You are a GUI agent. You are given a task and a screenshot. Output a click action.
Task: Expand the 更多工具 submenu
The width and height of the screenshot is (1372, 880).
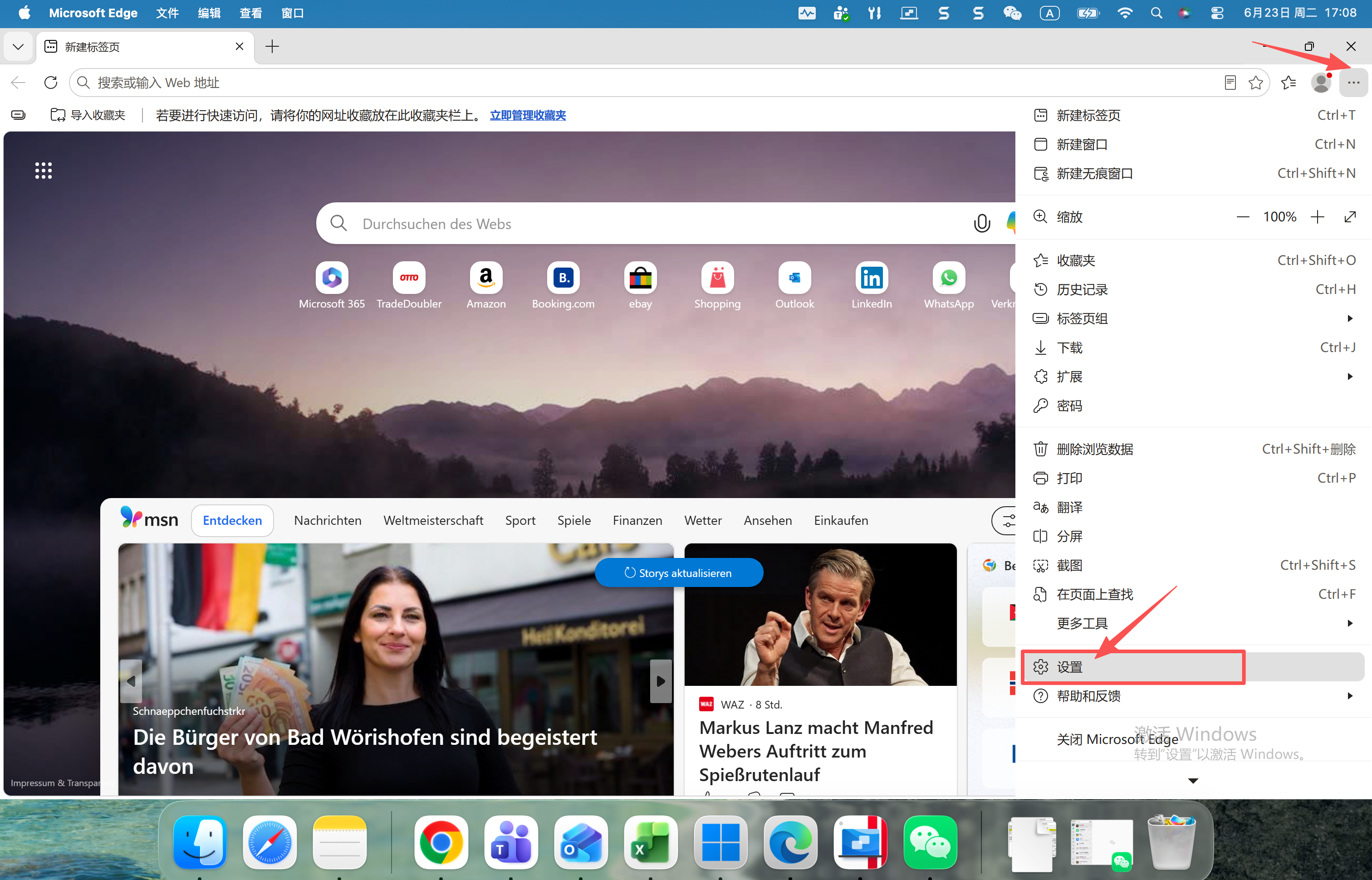coord(1193,624)
